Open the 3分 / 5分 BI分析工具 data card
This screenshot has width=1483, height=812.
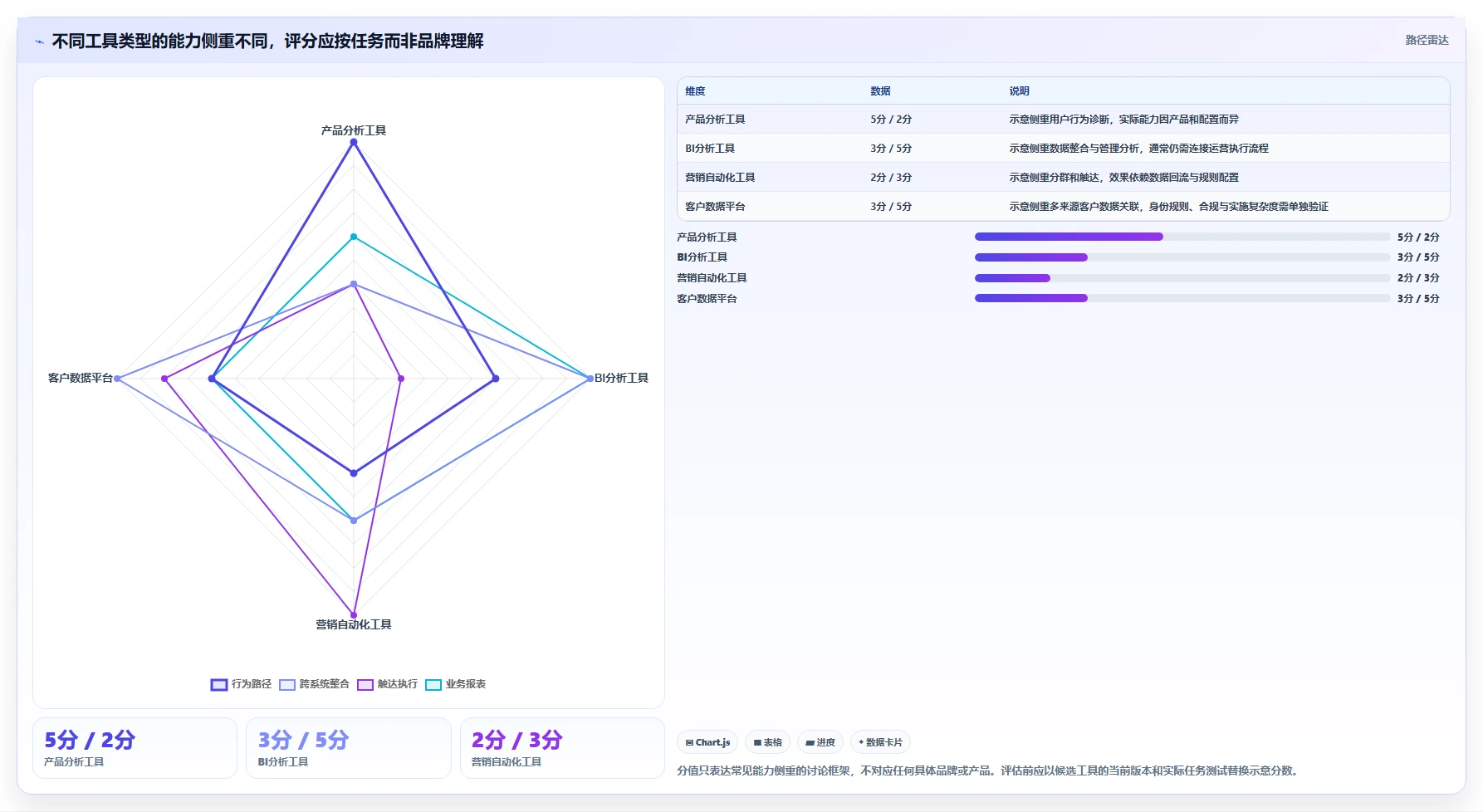(x=349, y=748)
